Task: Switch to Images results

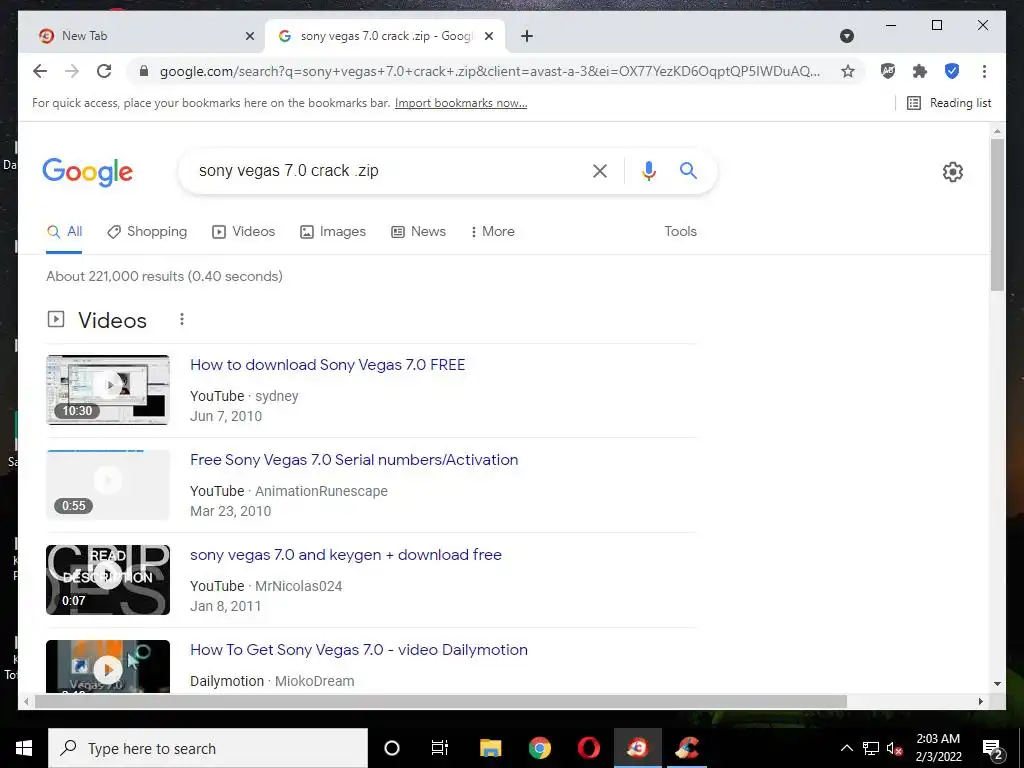Action: (x=332, y=232)
